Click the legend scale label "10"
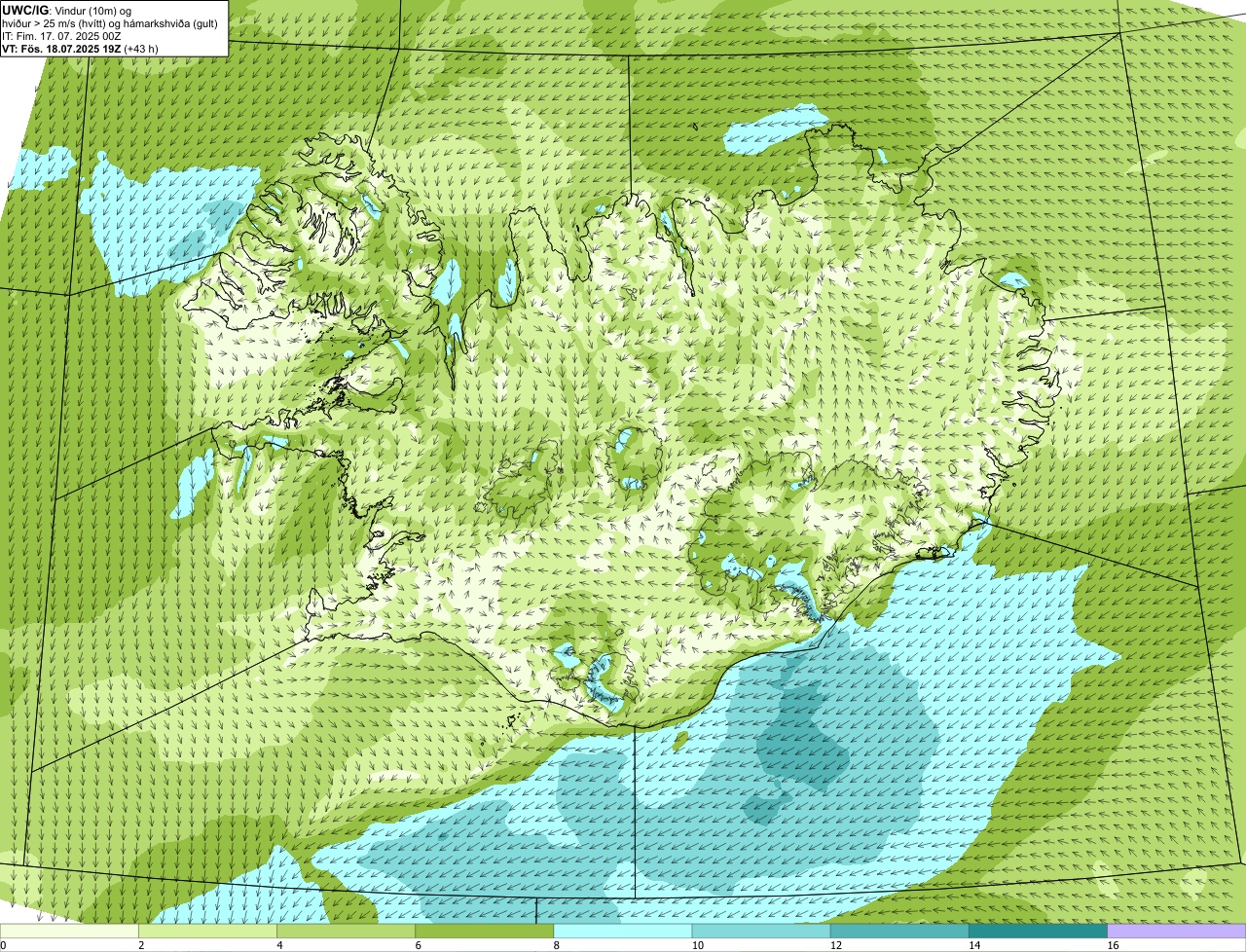Viewport: 1246px width, 952px height. point(697,945)
